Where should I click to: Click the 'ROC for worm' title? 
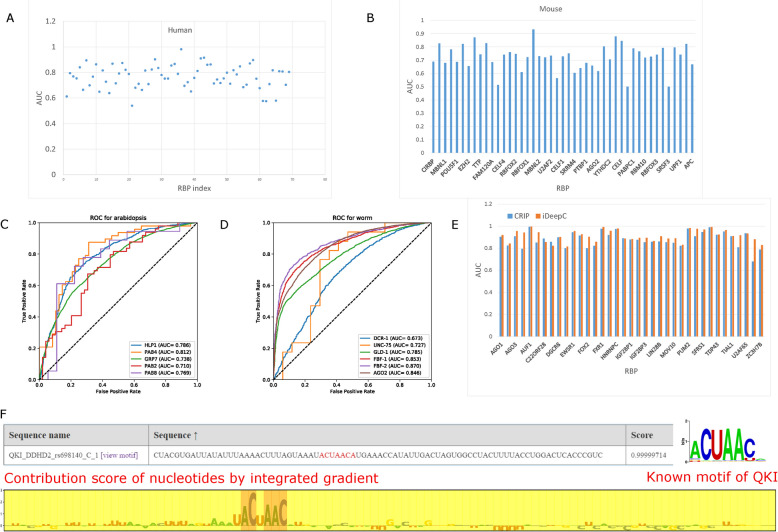coord(352,217)
